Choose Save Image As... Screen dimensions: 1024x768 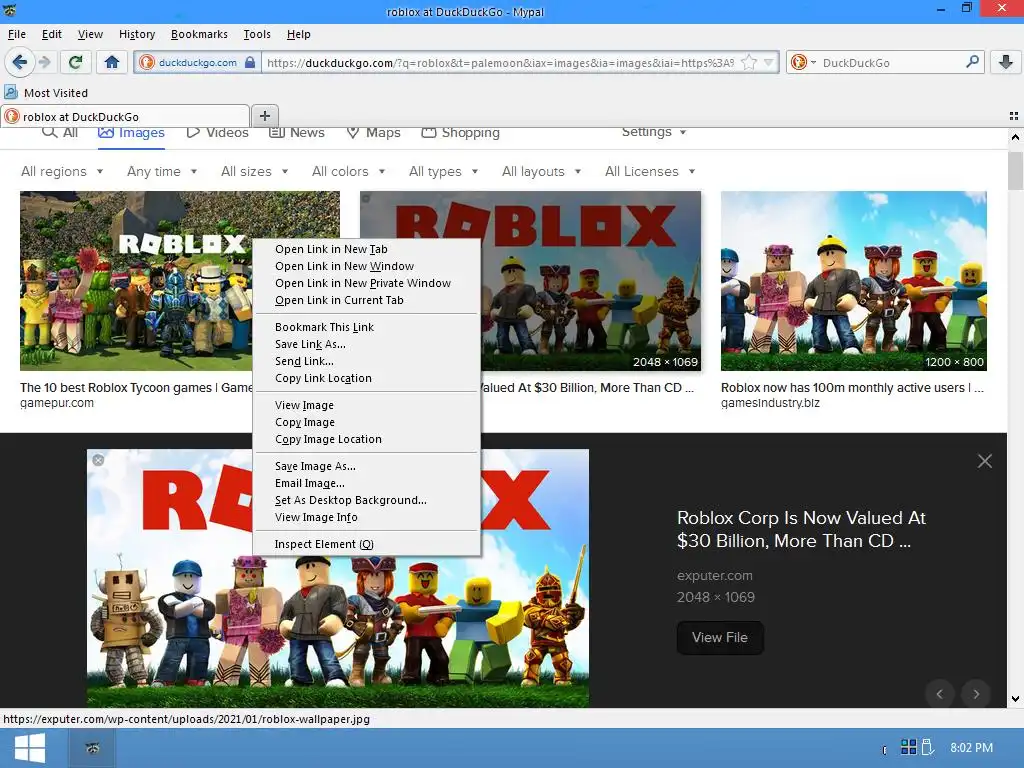366,466
